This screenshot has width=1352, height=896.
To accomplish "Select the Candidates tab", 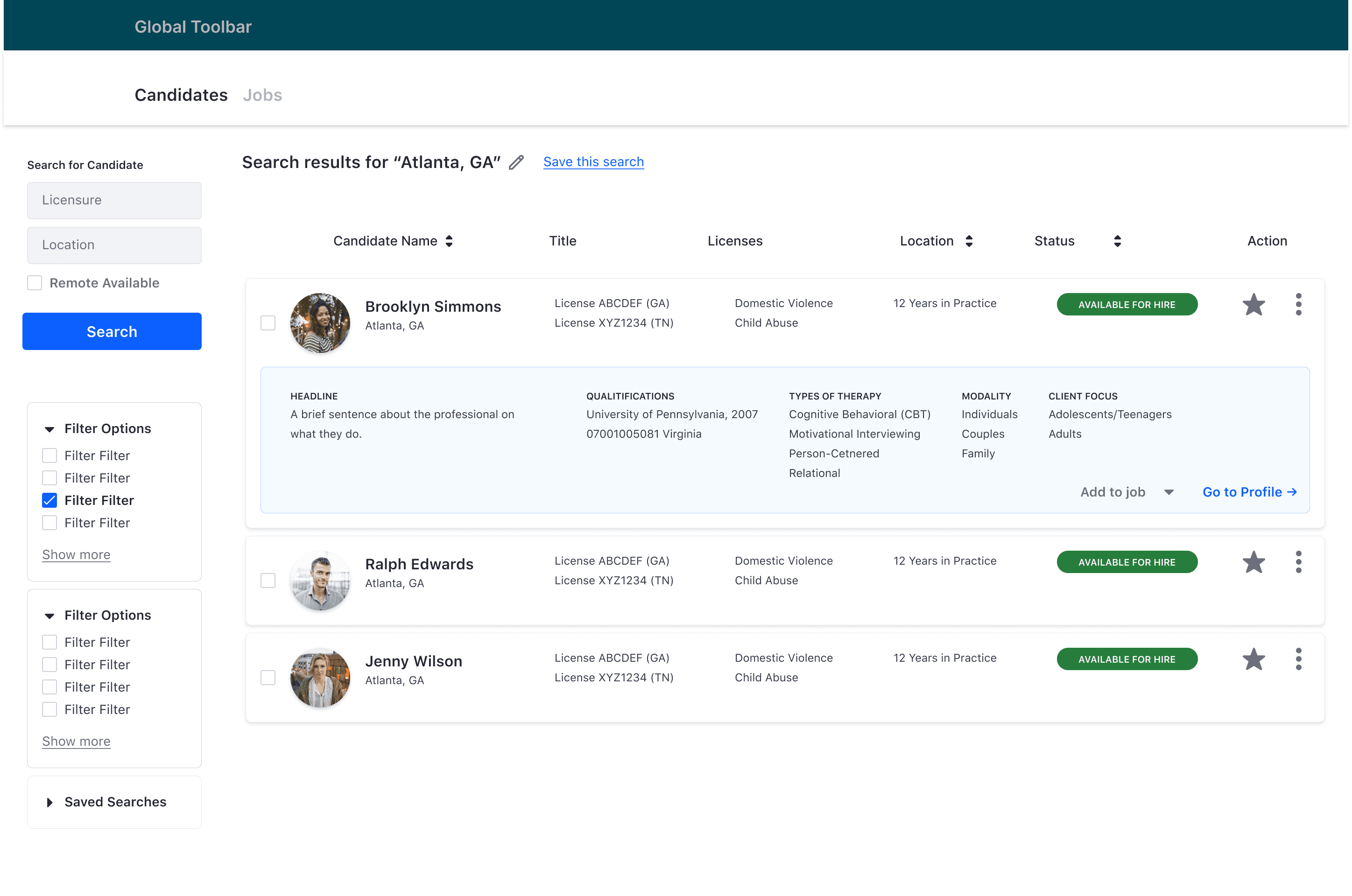I will pyautogui.click(x=181, y=95).
